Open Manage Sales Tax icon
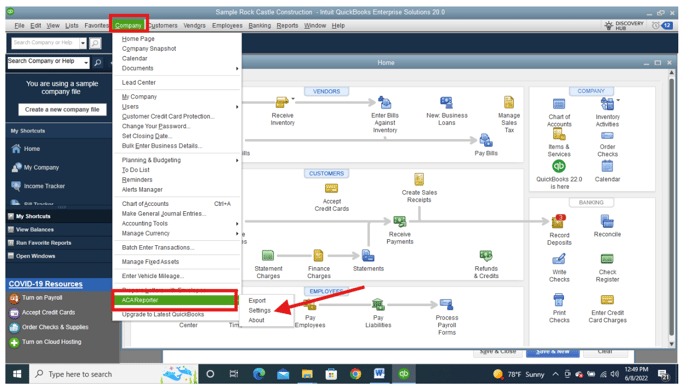 pyautogui.click(x=509, y=102)
